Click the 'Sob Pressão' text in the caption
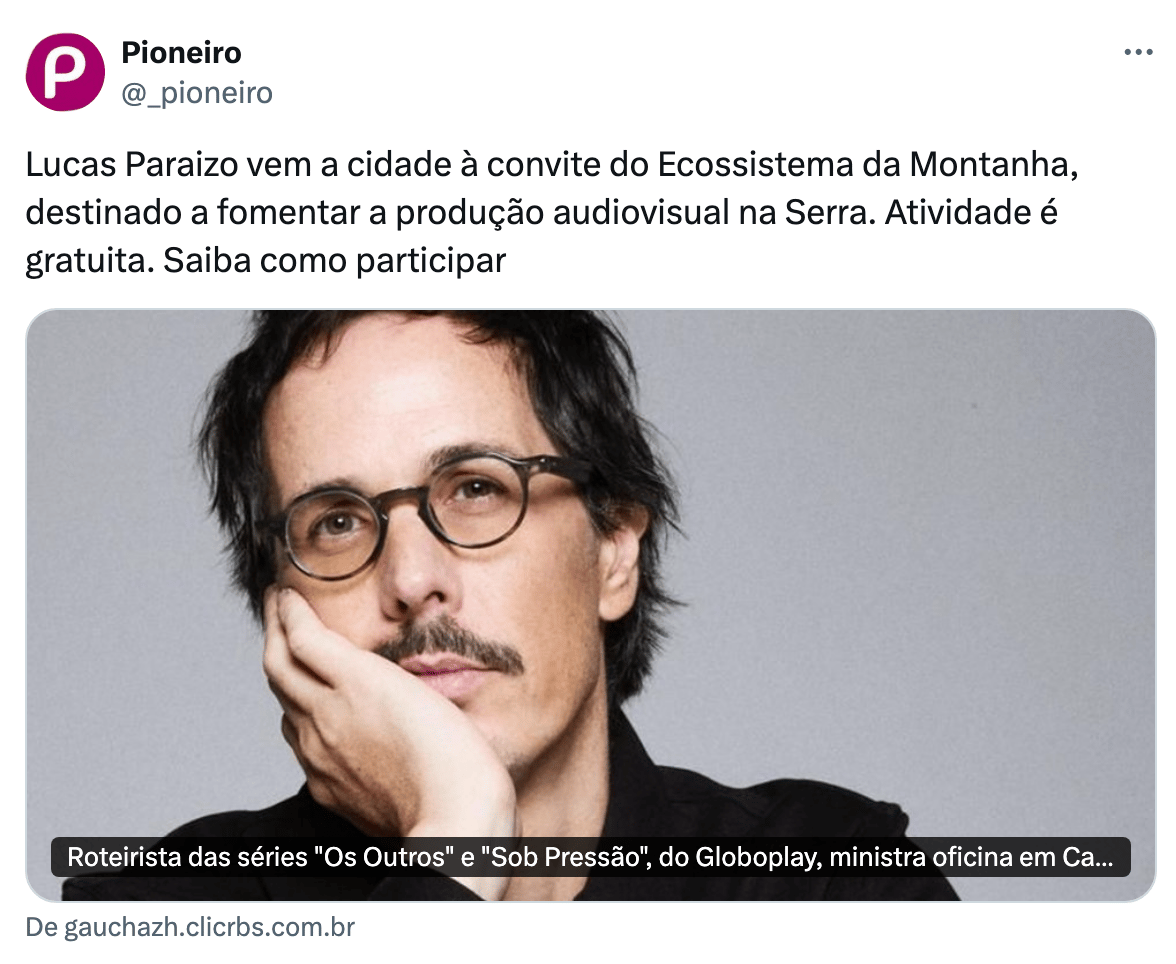Viewport: 1176px width, 964px height. [570, 857]
